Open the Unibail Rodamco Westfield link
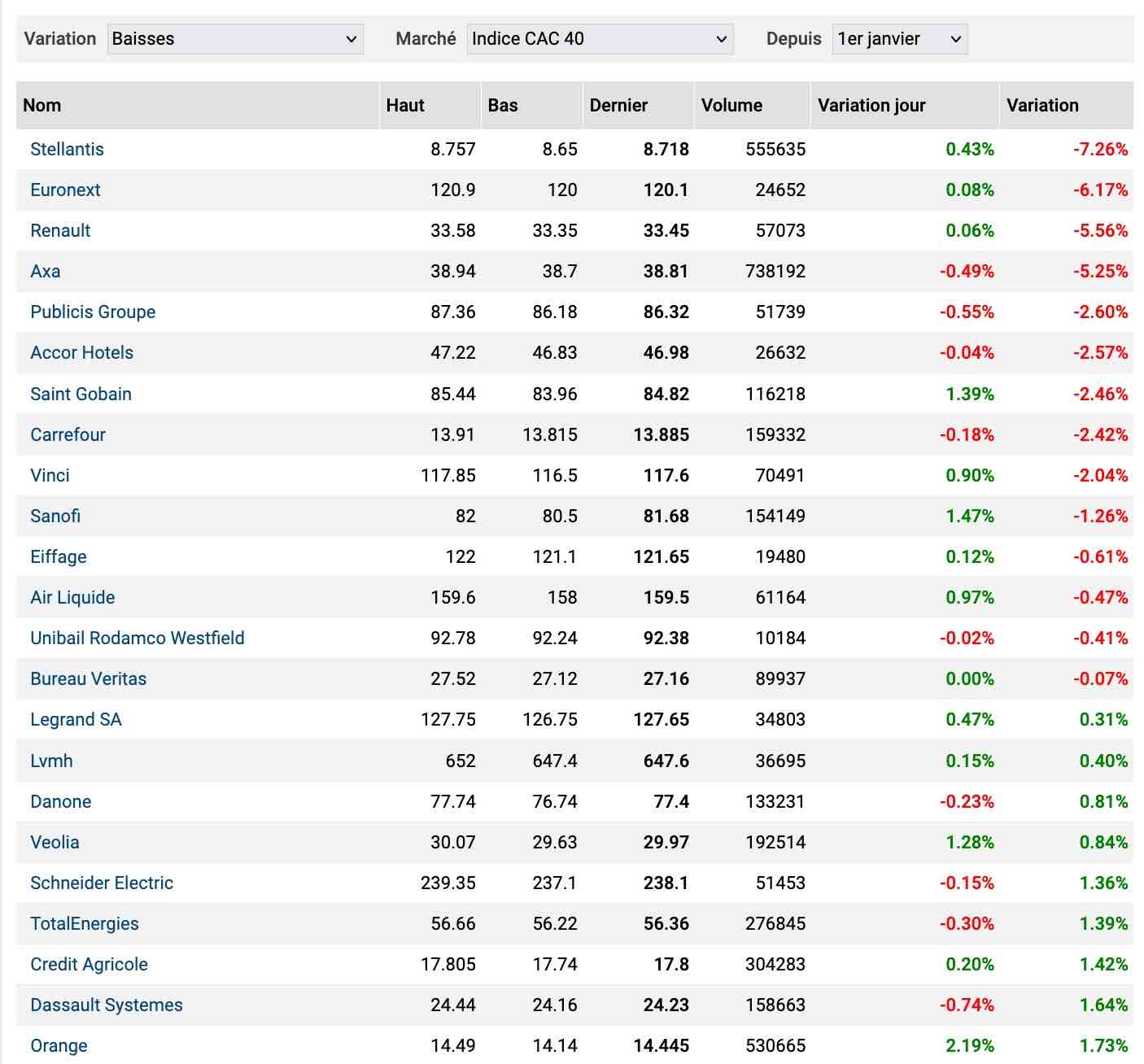This screenshot has width=1144, height=1064. coord(138,639)
